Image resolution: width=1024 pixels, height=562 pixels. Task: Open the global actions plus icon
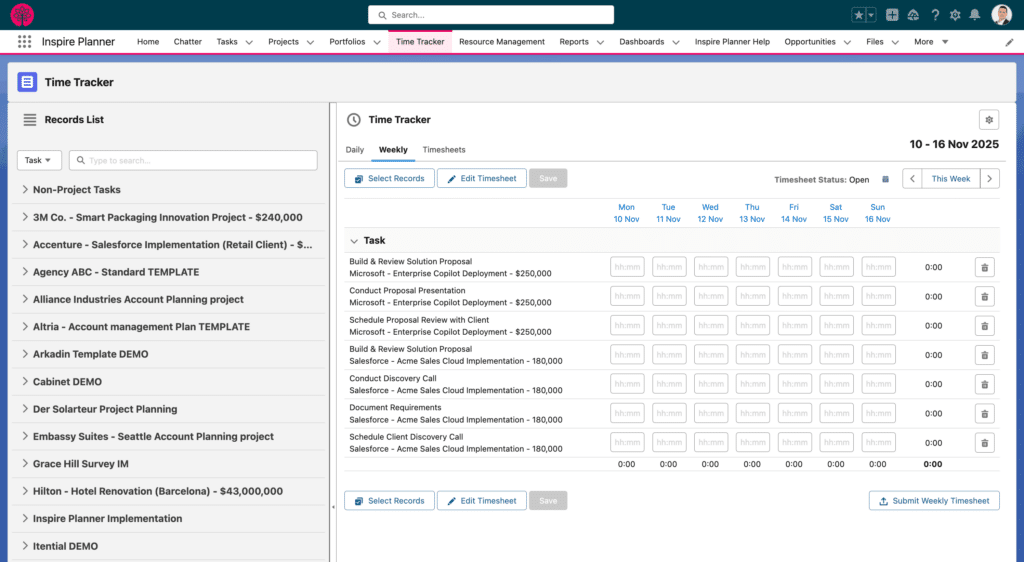click(x=892, y=15)
